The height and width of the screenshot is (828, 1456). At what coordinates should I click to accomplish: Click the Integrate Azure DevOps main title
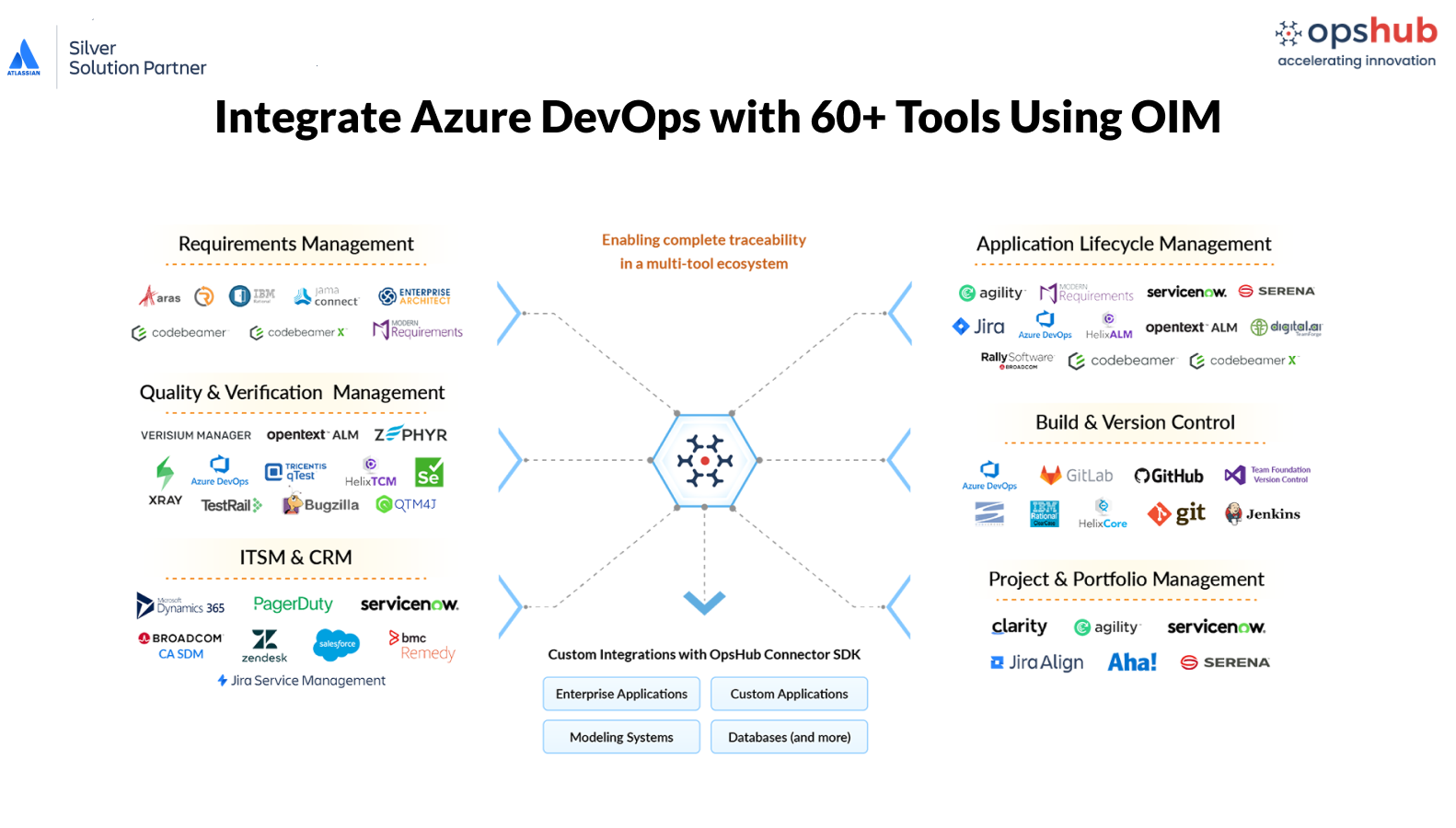coord(718,118)
